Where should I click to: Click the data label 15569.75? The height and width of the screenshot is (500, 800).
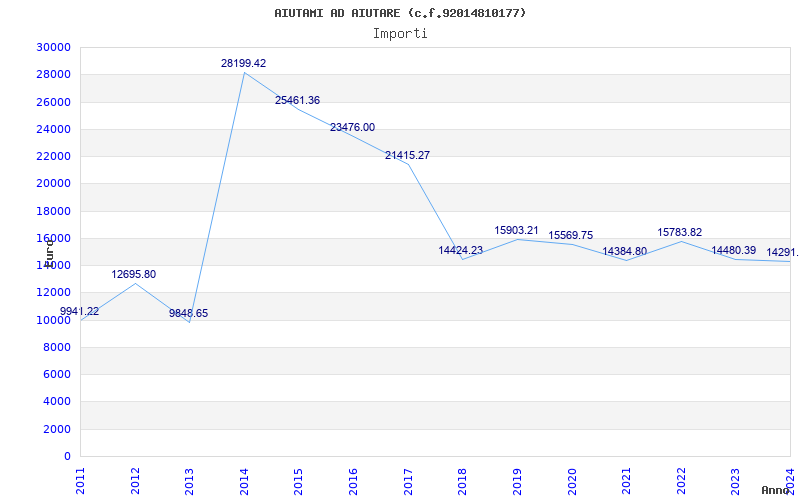570,235
